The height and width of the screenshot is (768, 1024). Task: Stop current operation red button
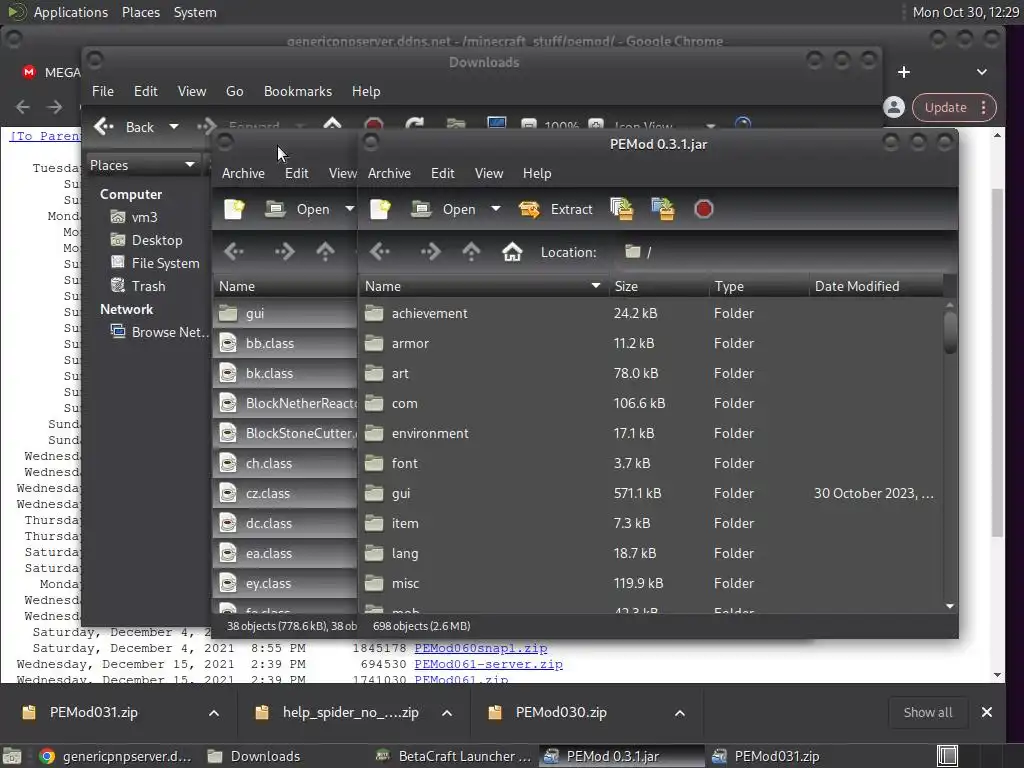coord(703,209)
